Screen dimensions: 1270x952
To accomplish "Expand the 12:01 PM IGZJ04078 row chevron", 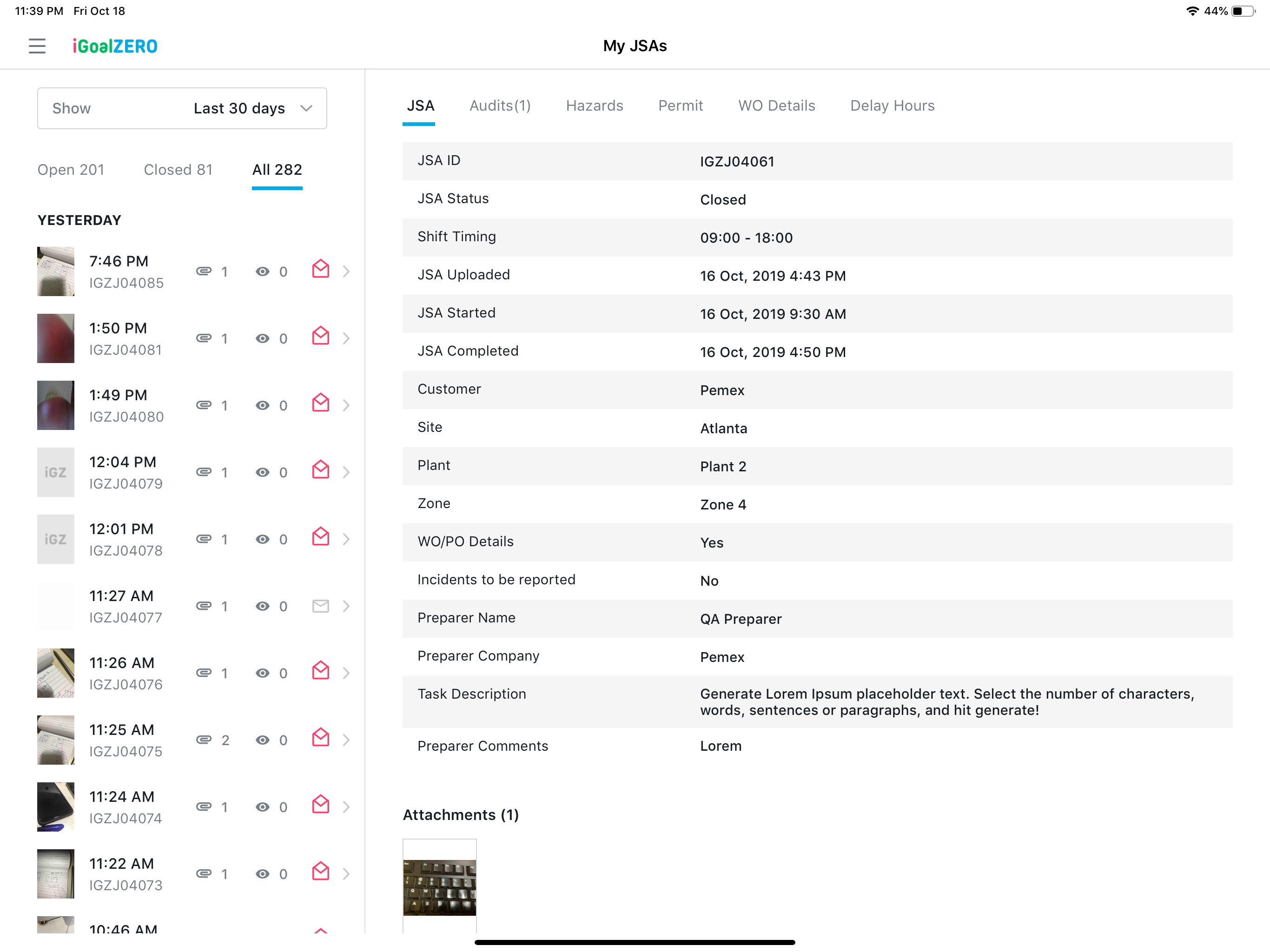I will (x=346, y=539).
